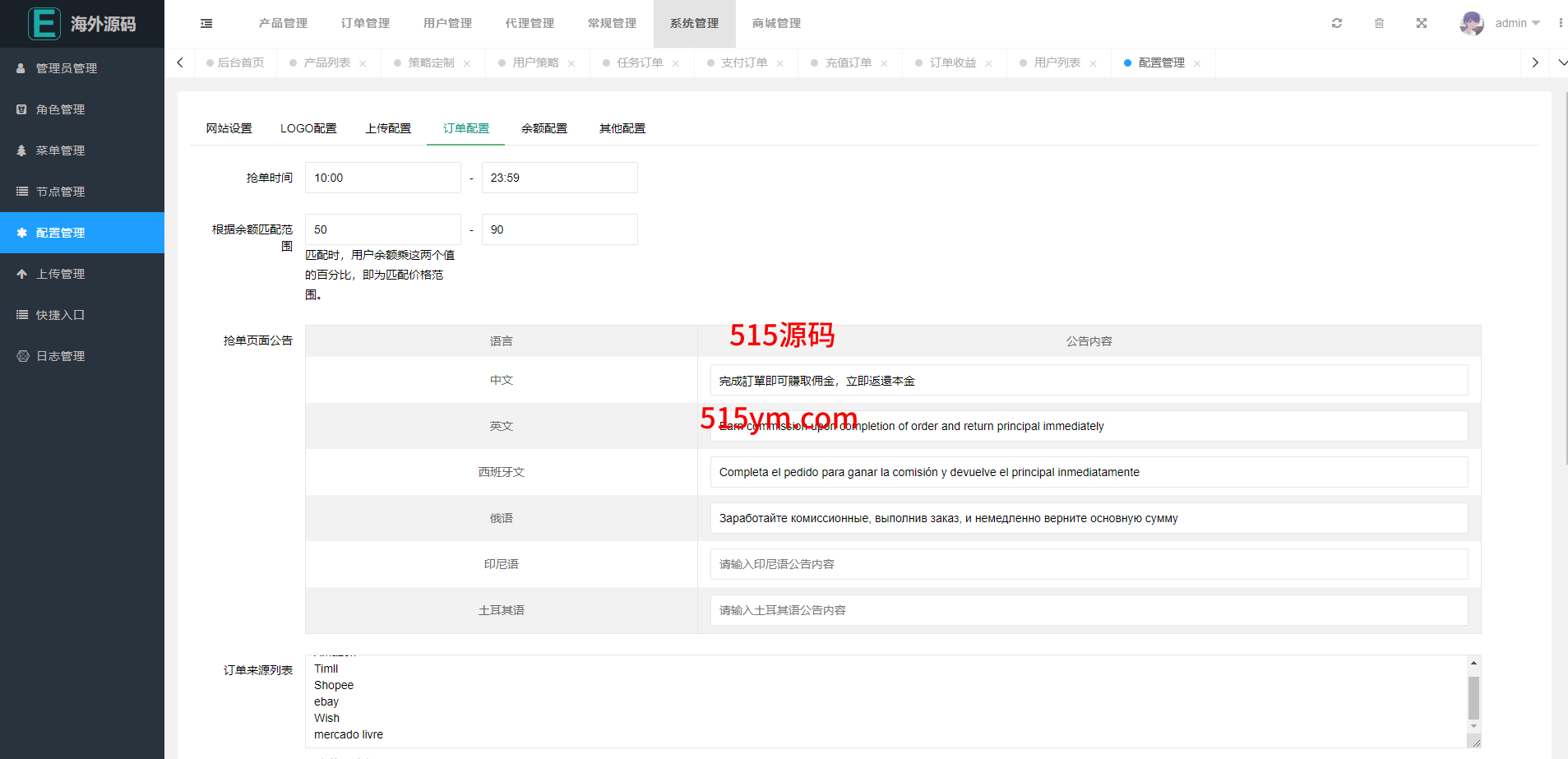Screen dimensions: 1568x759
Task: Expand the tab options dropdown arrow
Action: [1561, 62]
